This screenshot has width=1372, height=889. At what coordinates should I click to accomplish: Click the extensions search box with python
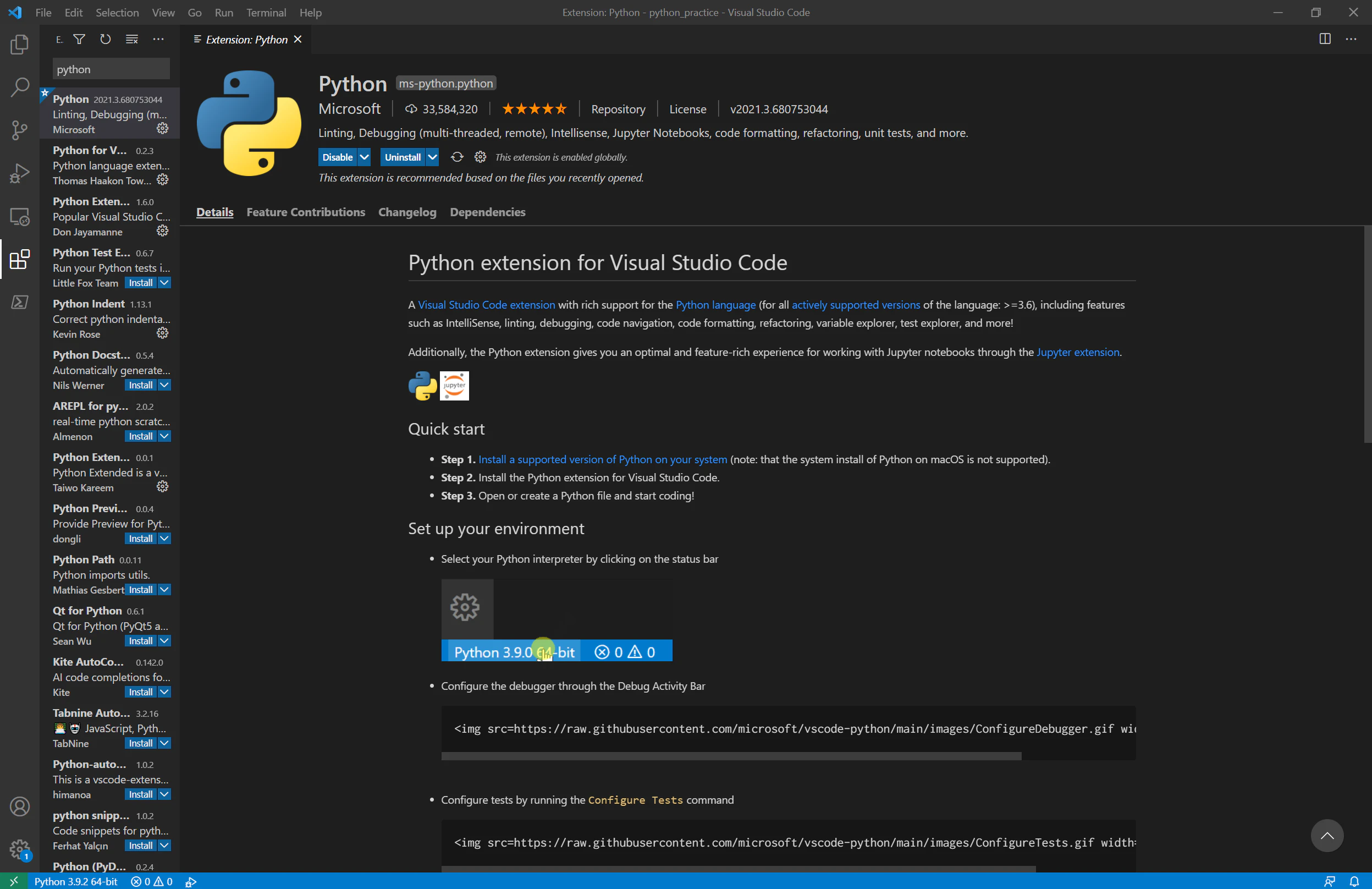point(111,69)
